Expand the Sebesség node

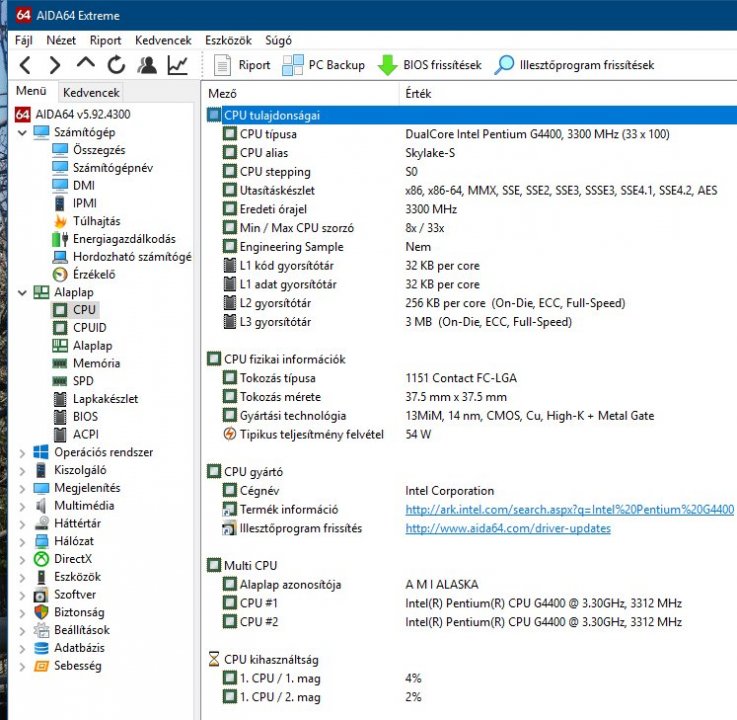(22, 666)
